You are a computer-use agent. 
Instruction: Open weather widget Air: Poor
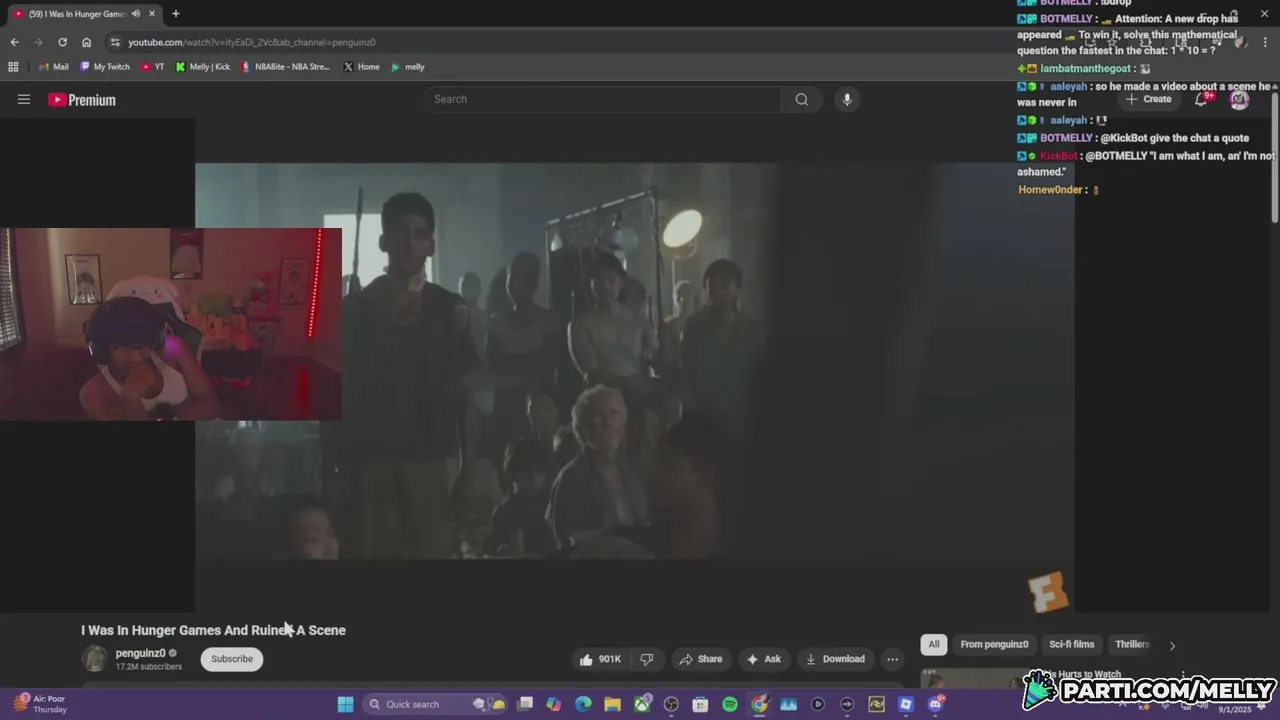pyautogui.click(x=40, y=704)
